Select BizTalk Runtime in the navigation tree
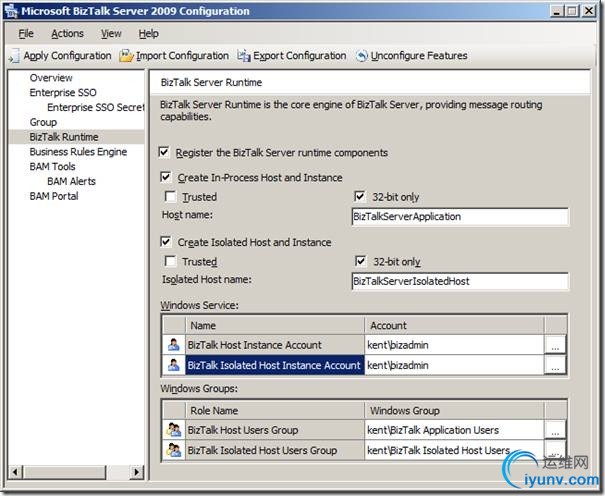The height and width of the screenshot is (496, 605). click(x=64, y=137)
